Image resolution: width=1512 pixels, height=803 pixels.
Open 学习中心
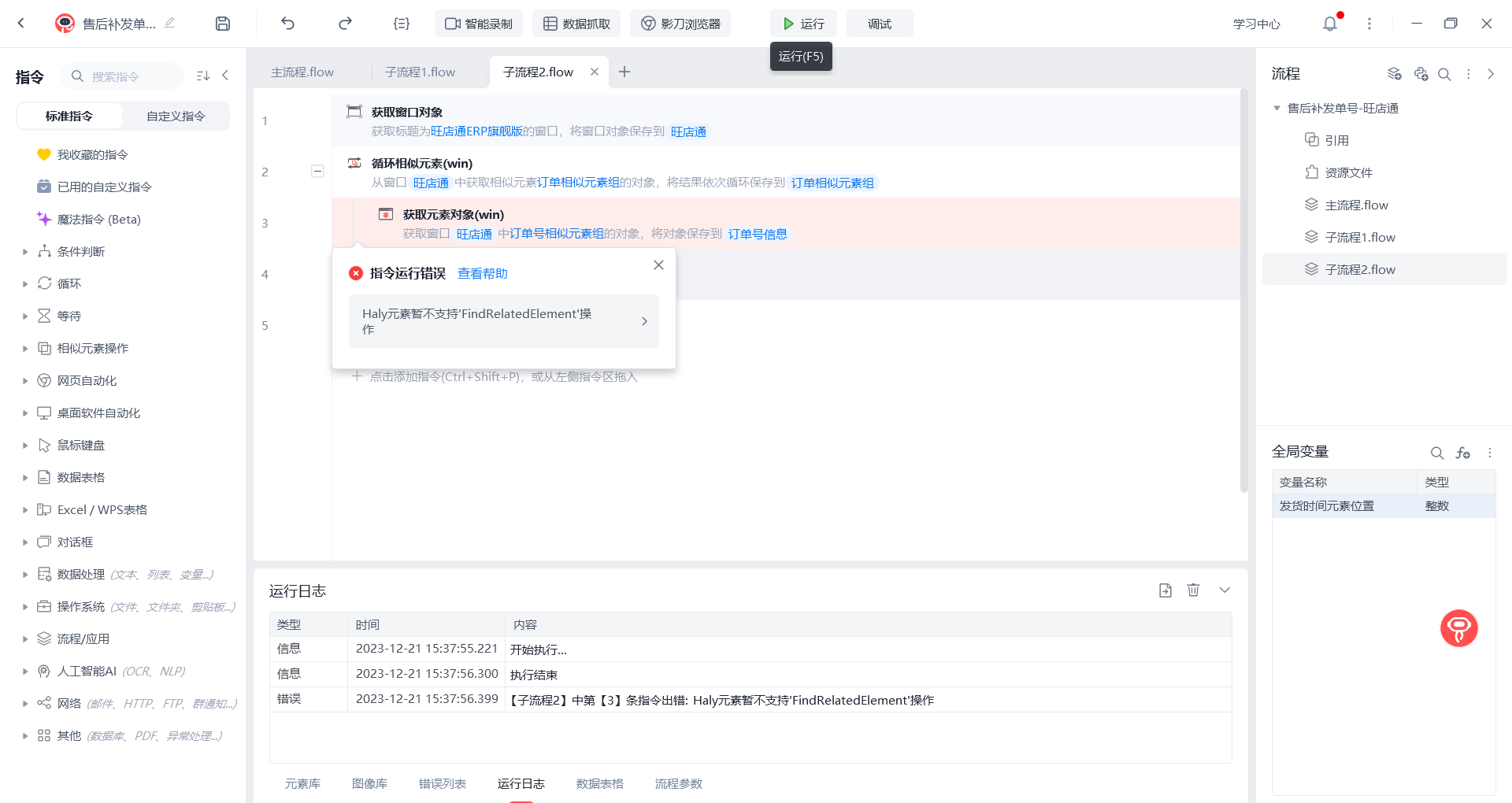tap(1257, 24)
